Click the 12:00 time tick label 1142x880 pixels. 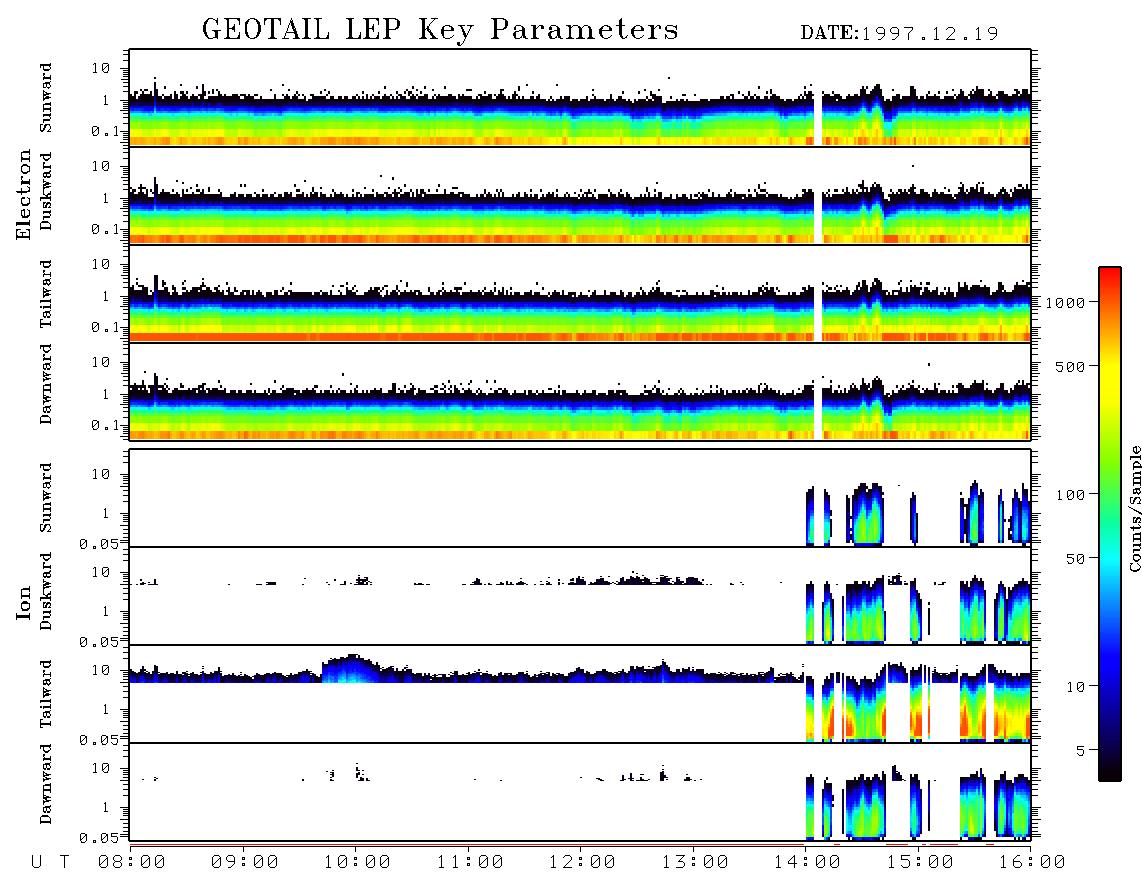[582, 862]
